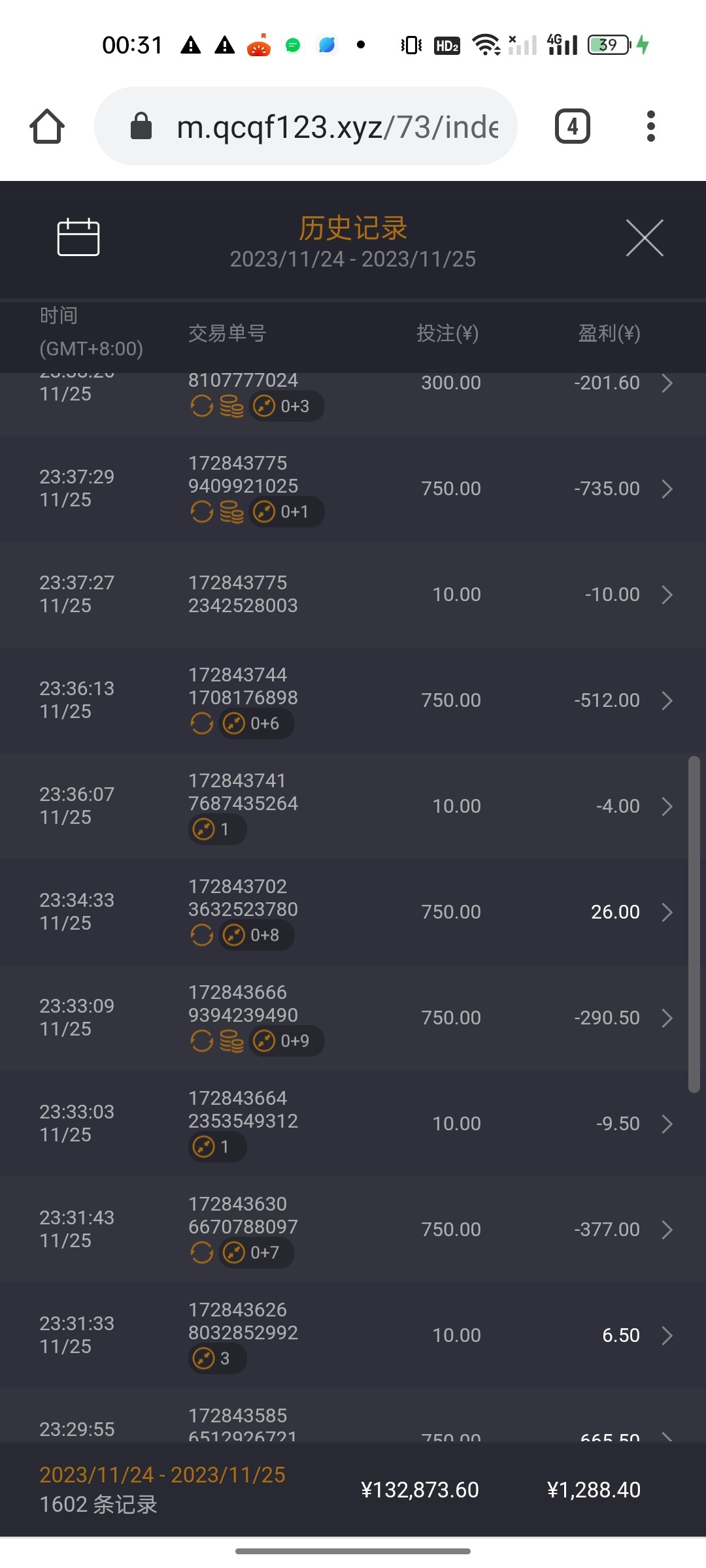Tap the 投注(¥) column header
706x1568 pixels.
tap(448, 333)
